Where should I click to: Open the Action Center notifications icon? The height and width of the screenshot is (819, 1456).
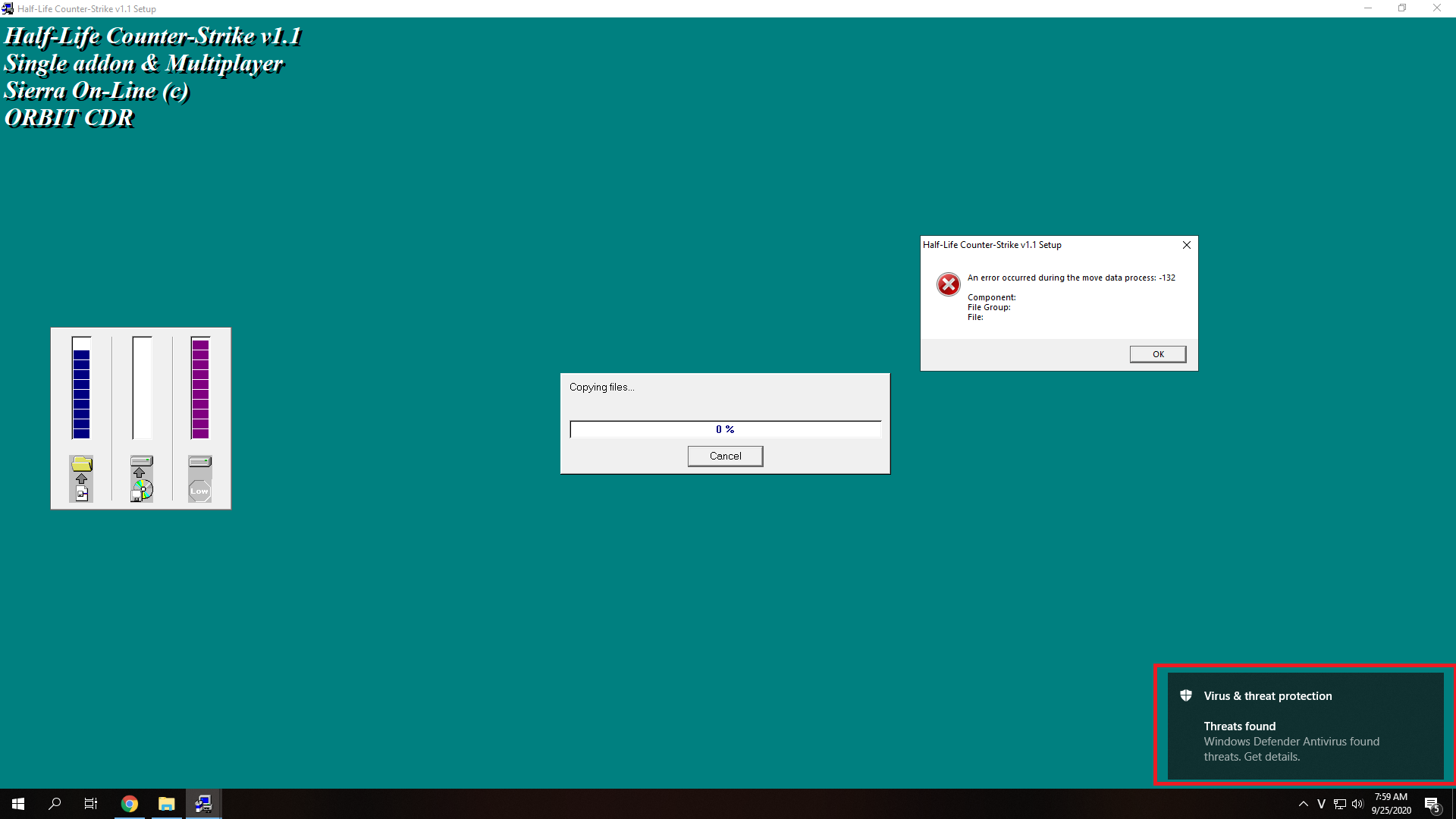click(1432, 804)
